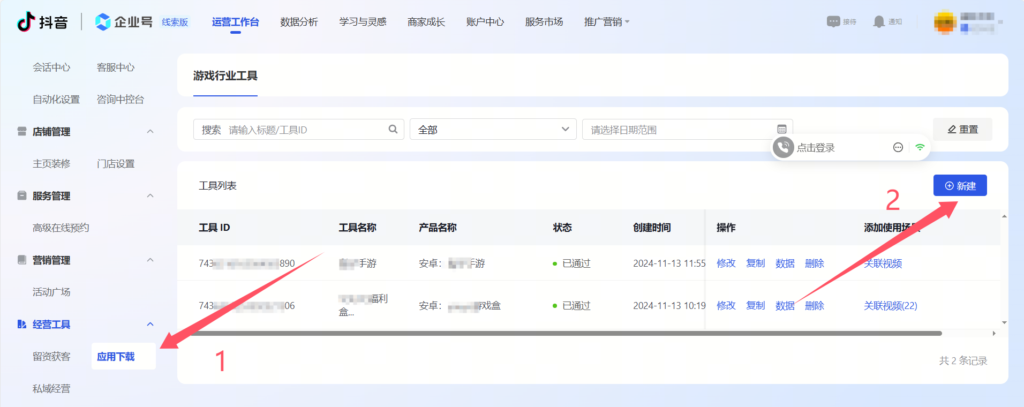Collapse the 店铺管理 section chevron
The width and height of the screenshot is (1024, 407).
coord(150,131)
